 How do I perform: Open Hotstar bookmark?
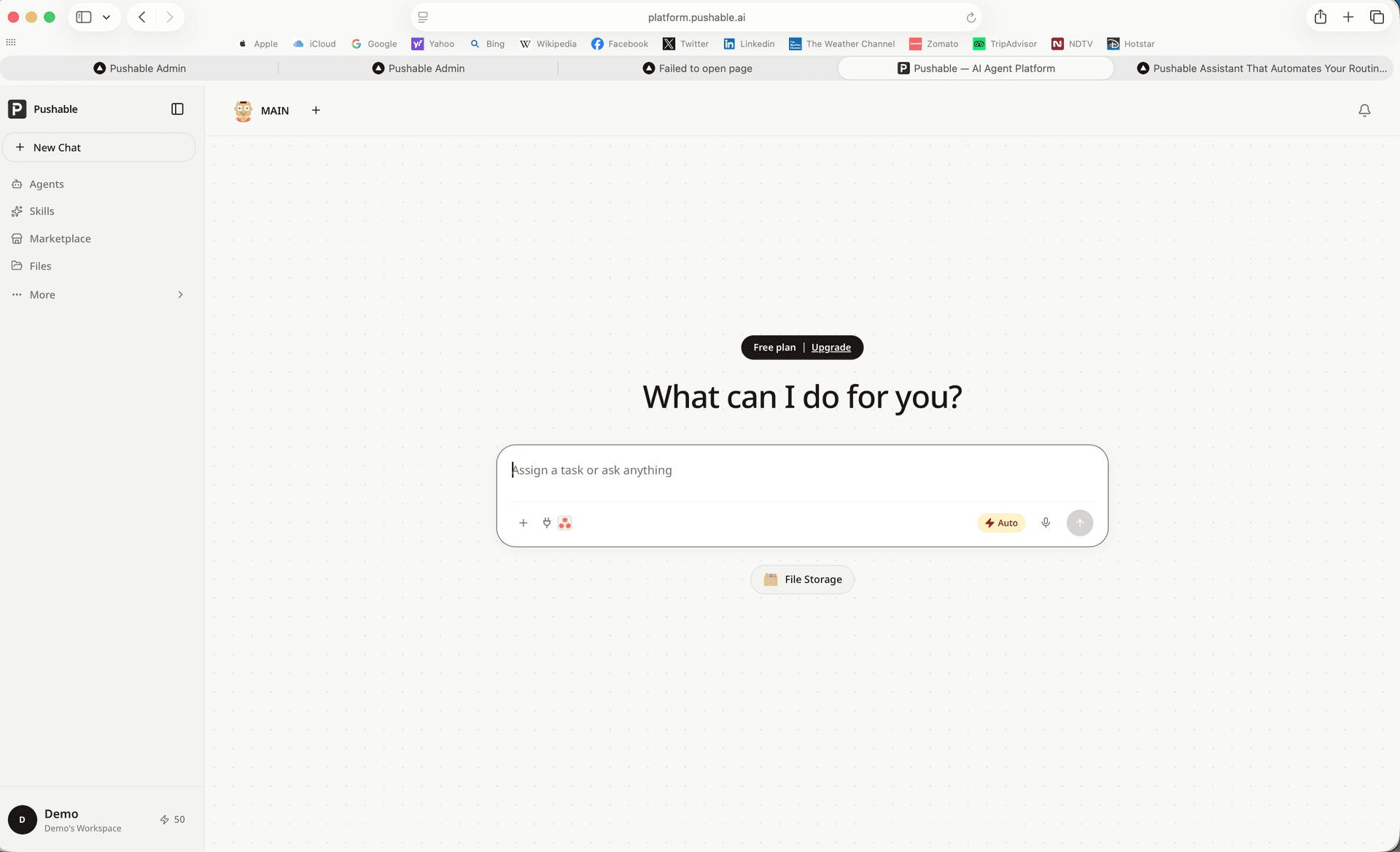1130,44
